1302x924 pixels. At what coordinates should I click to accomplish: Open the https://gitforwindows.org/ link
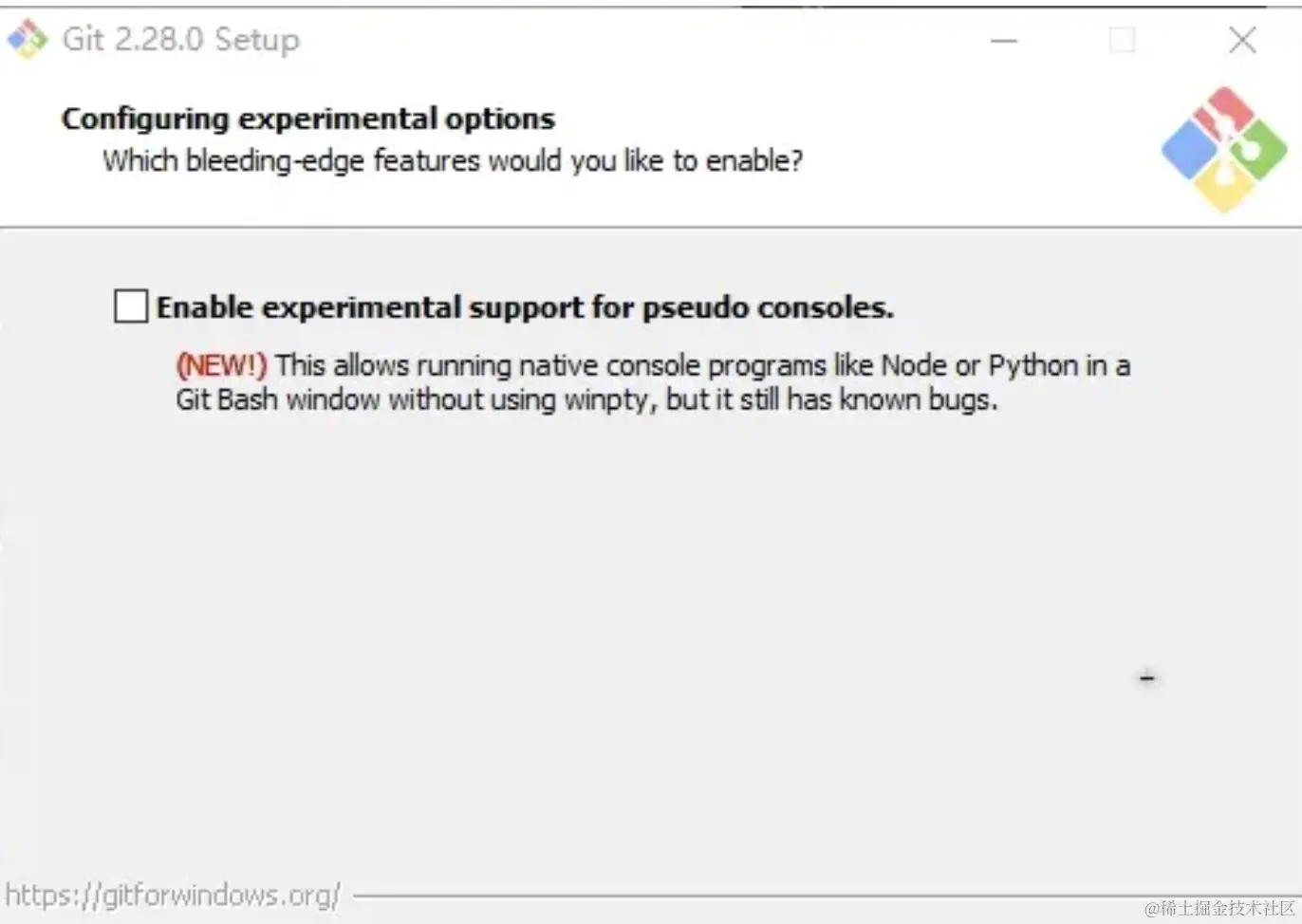173,895
